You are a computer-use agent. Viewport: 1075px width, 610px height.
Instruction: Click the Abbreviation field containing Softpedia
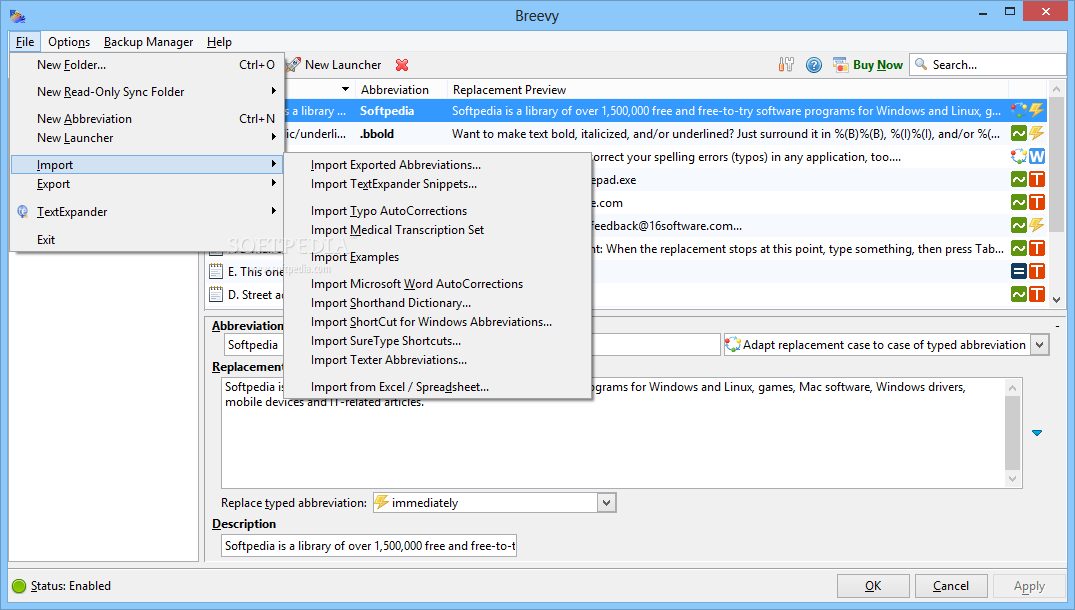tap(472, 345)
